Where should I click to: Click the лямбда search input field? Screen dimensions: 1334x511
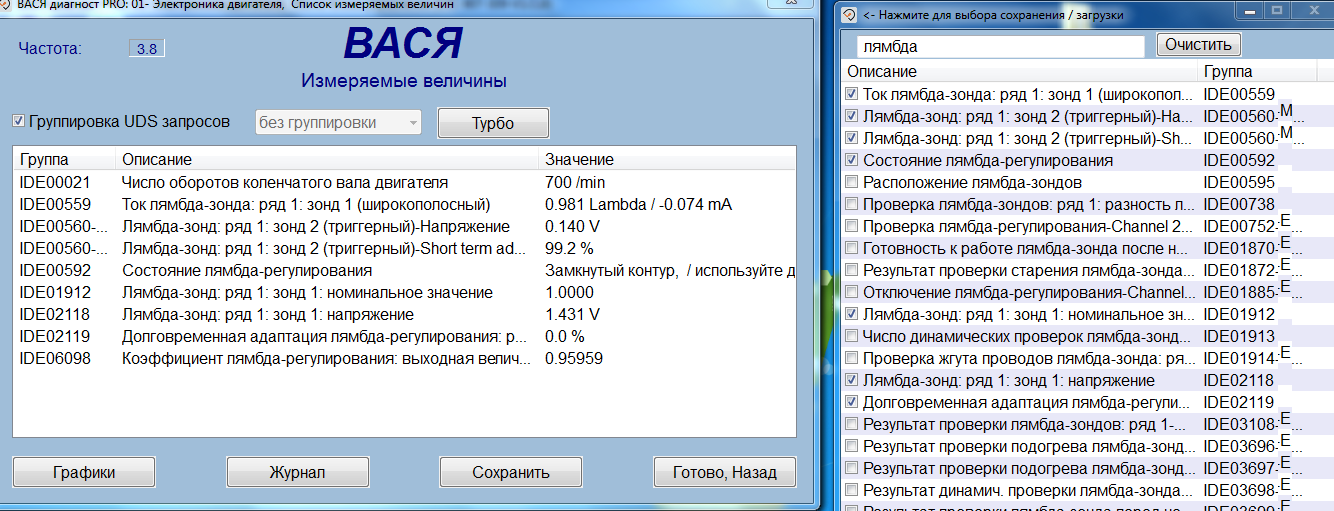[999, 46]
